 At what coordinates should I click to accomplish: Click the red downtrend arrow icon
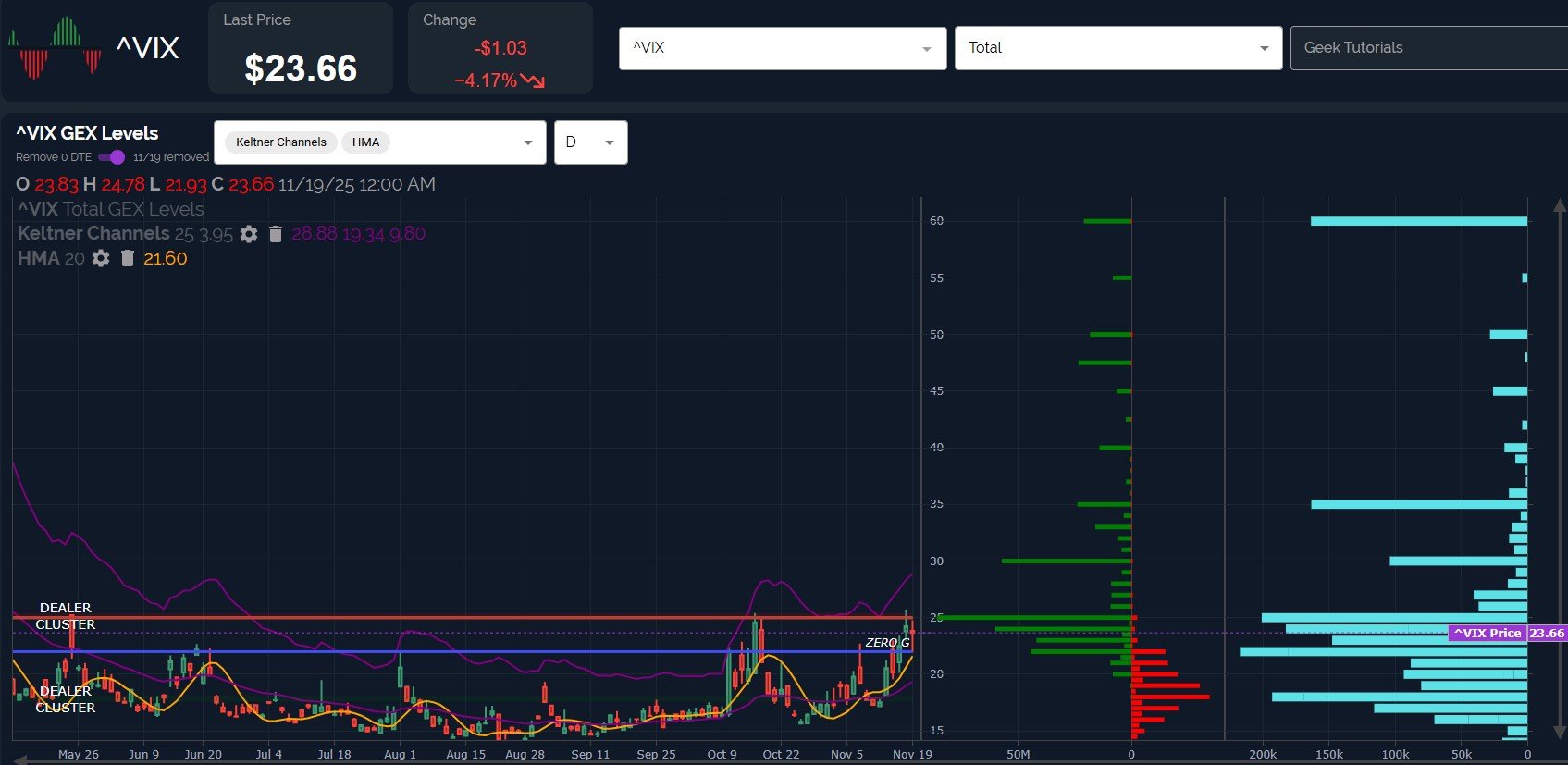[x=533, y=81]
